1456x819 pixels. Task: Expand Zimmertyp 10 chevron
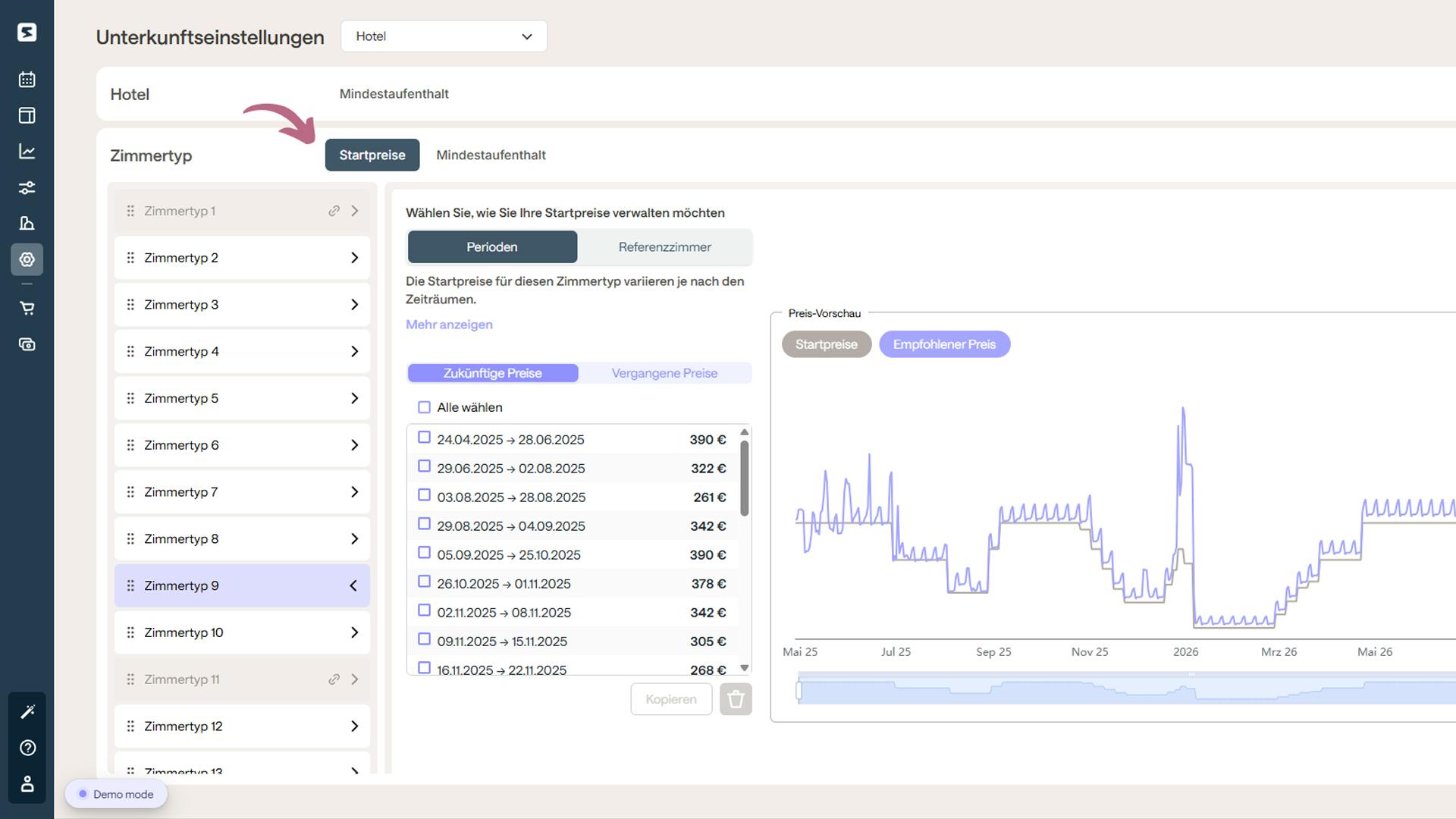click(354, 632)
